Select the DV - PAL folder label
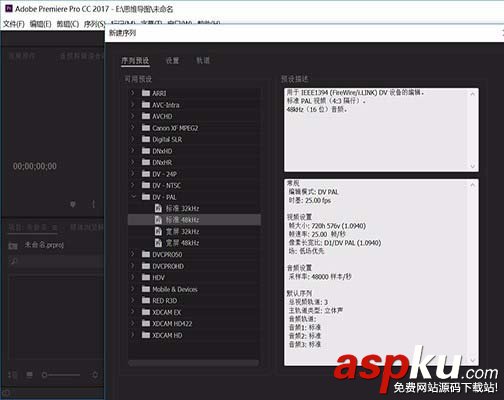 (x=164, y=197)
